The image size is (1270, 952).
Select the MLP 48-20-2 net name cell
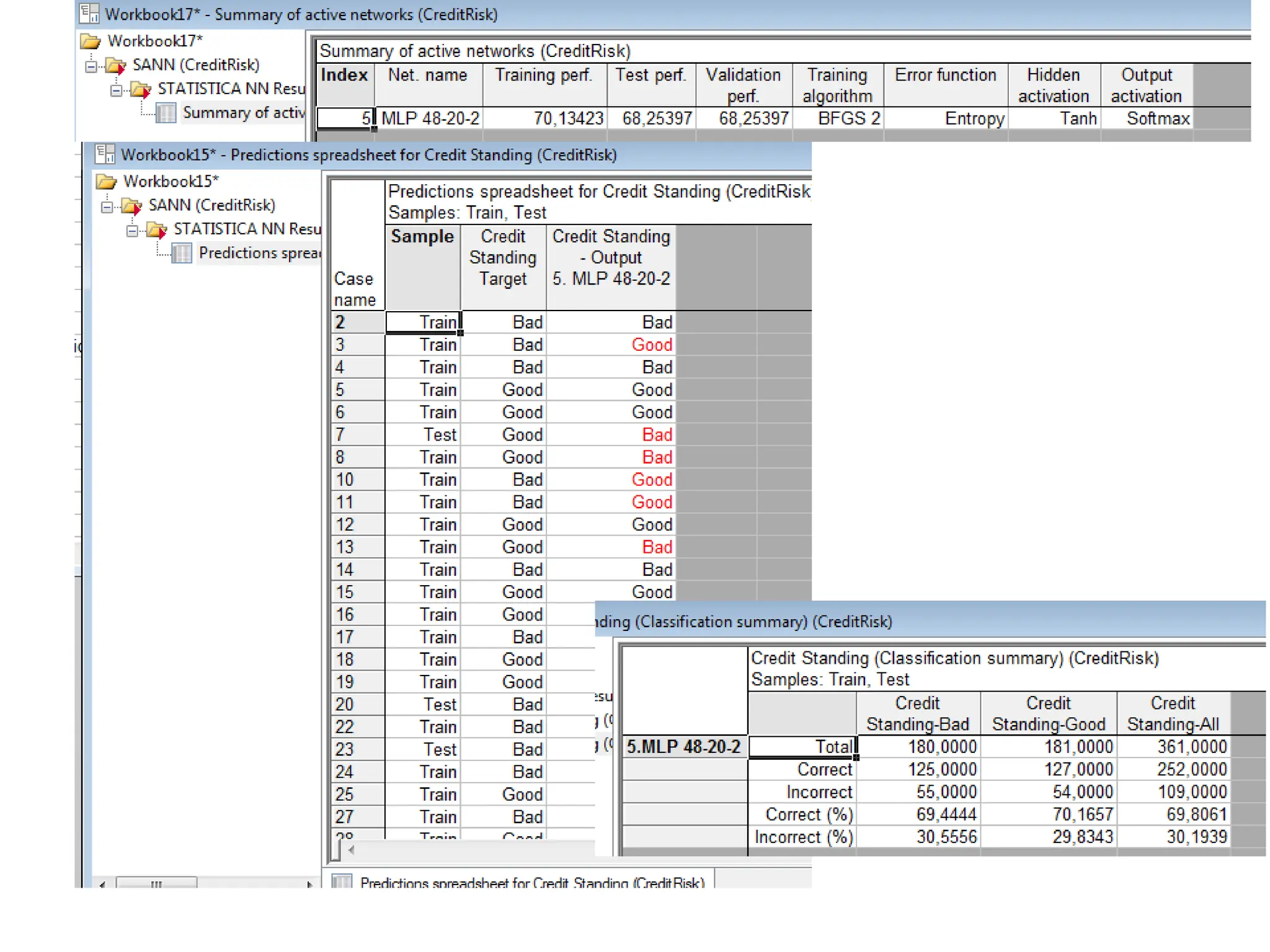coord(429,118)
